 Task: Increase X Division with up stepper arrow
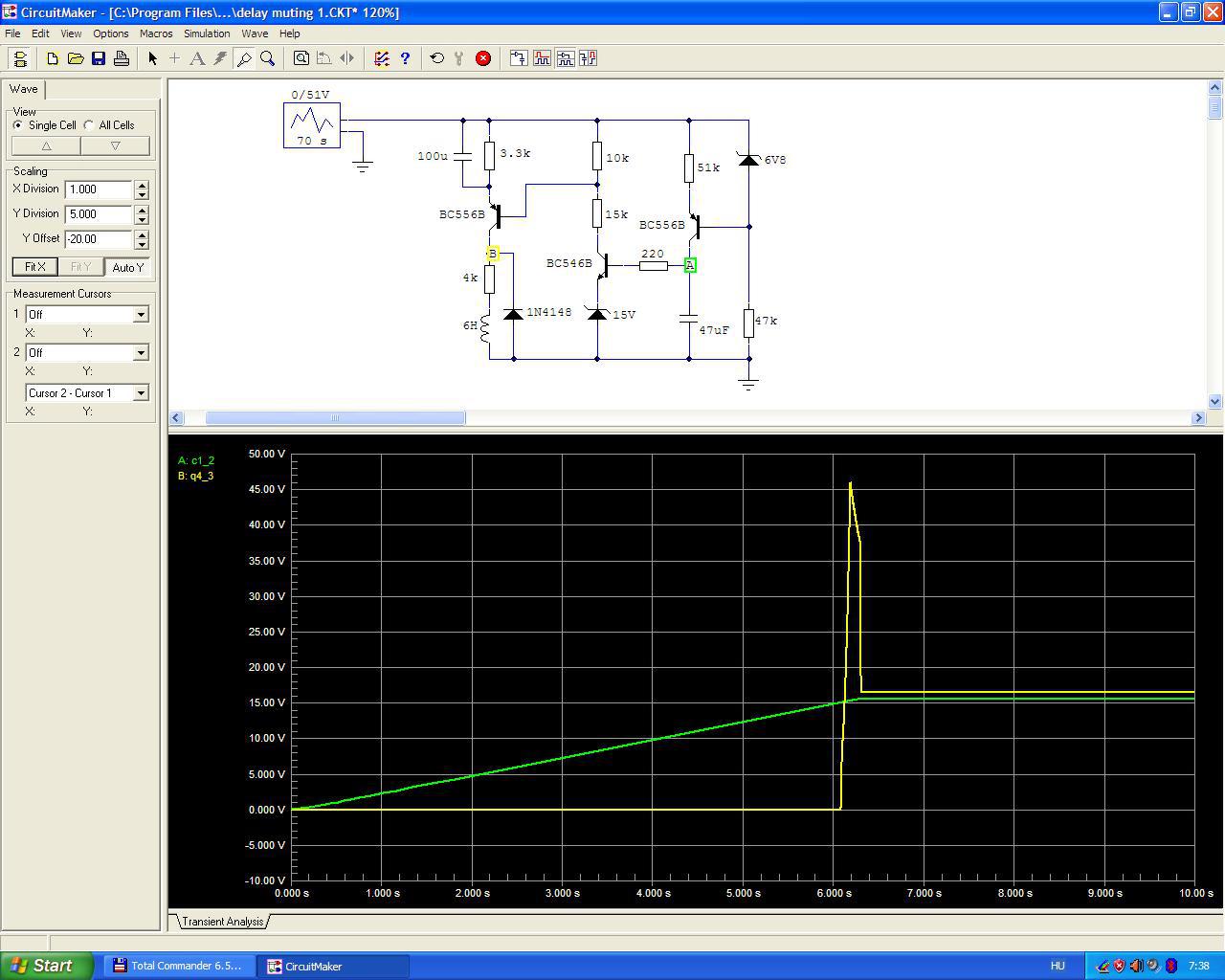[142, 185]
